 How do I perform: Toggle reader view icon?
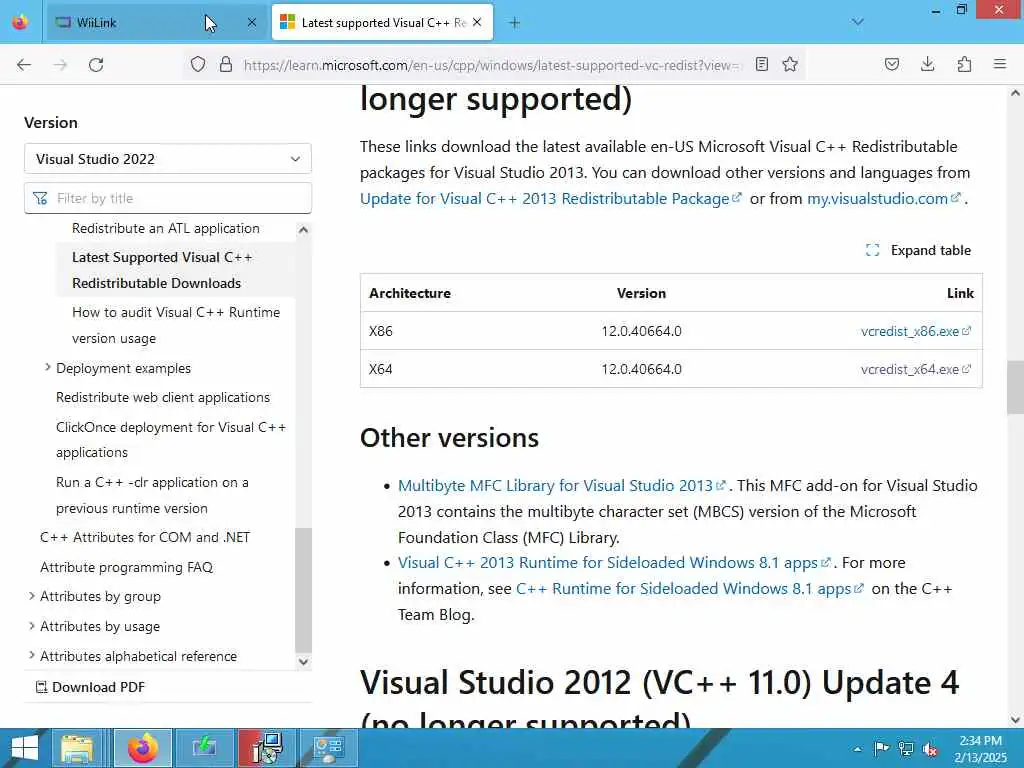(x=761, y=64)
